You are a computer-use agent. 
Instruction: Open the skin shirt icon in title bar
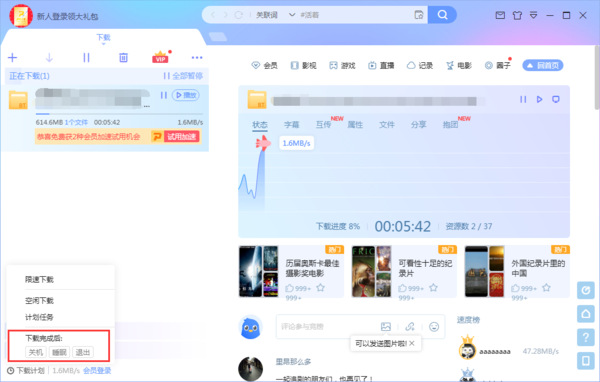(517, 15)
